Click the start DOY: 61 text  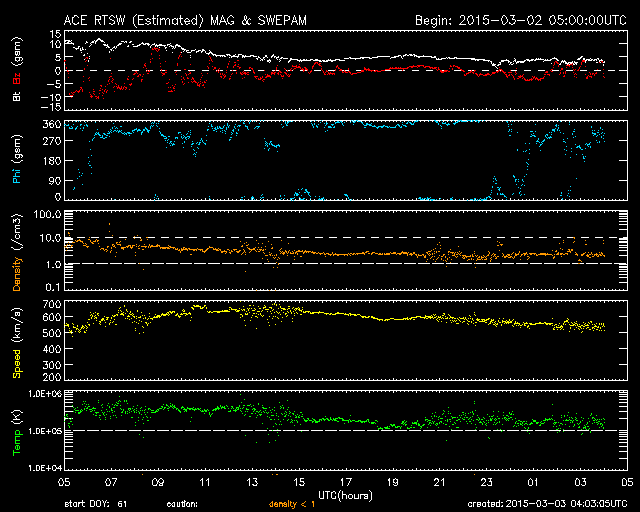[x=97, y=503]
